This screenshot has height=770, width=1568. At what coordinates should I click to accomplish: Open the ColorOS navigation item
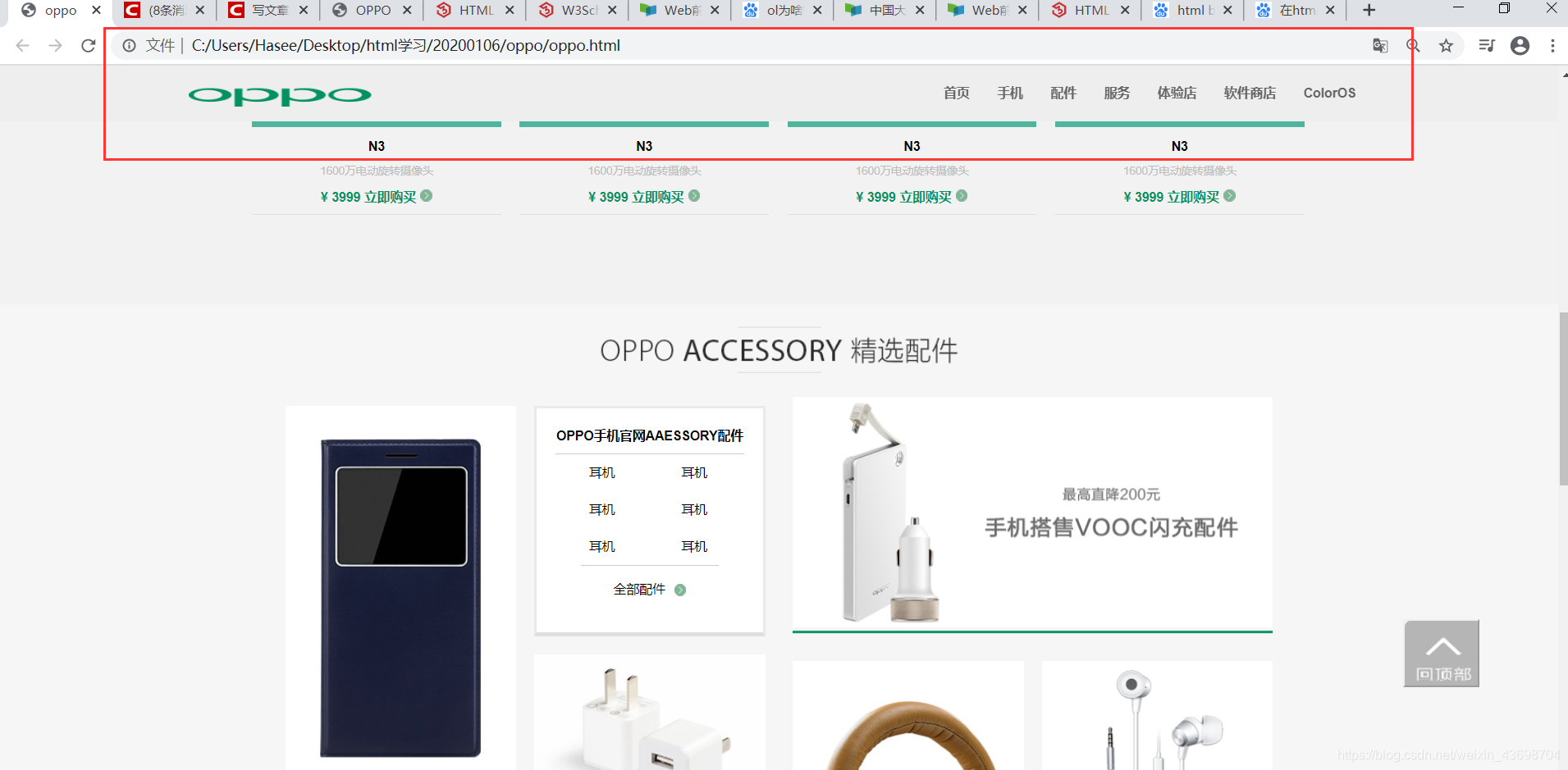[x=1330, y=93]
